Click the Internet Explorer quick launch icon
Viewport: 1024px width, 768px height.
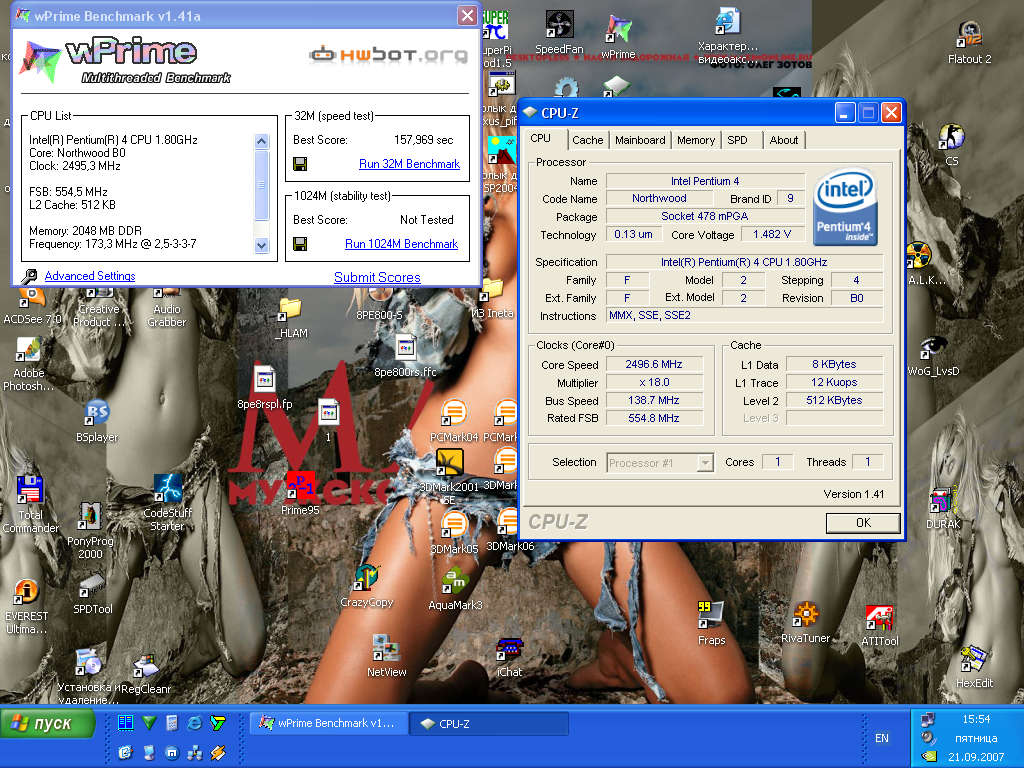coord(194,722)
